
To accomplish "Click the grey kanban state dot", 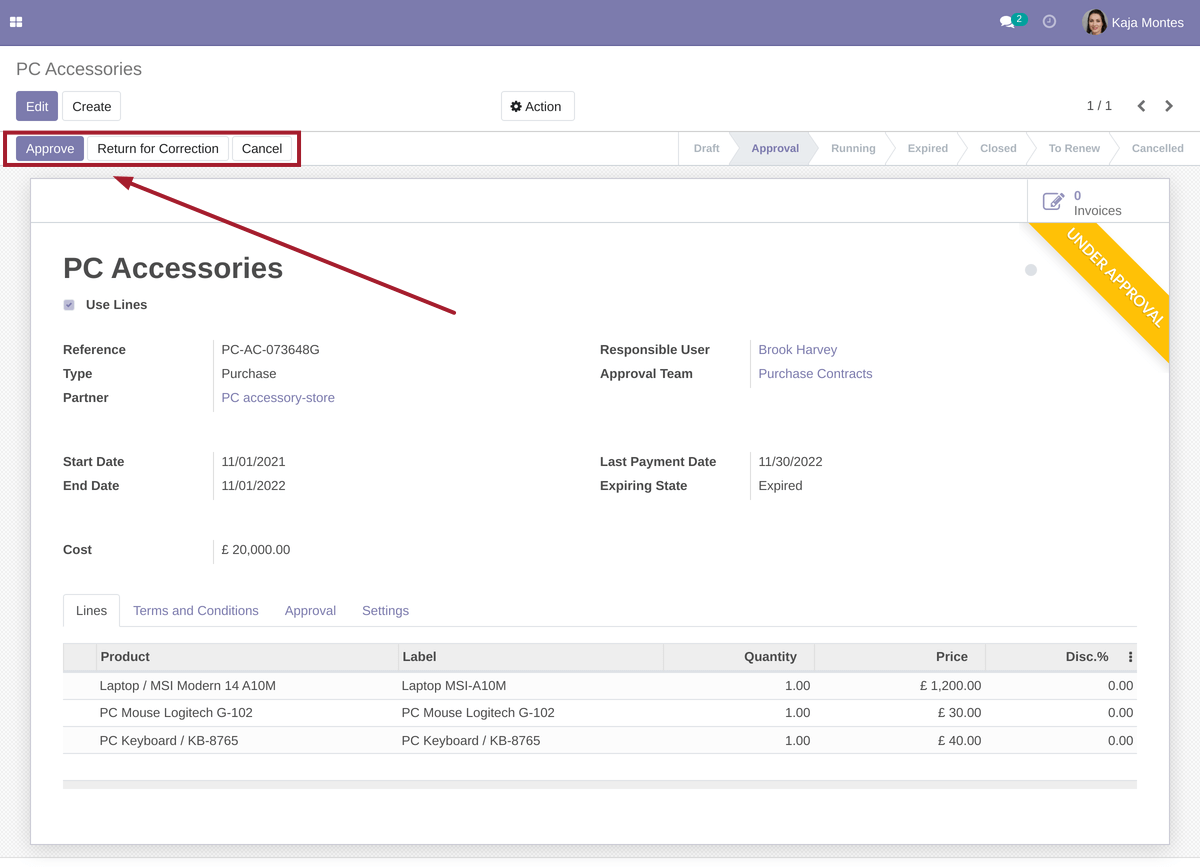I will pos(1031,270).
